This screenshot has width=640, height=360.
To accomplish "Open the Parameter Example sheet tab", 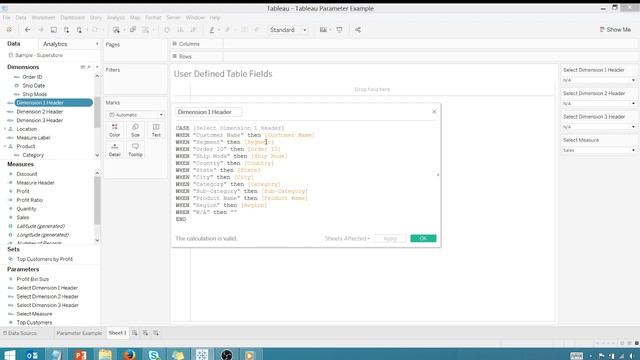I will click(x=79, y=333).
